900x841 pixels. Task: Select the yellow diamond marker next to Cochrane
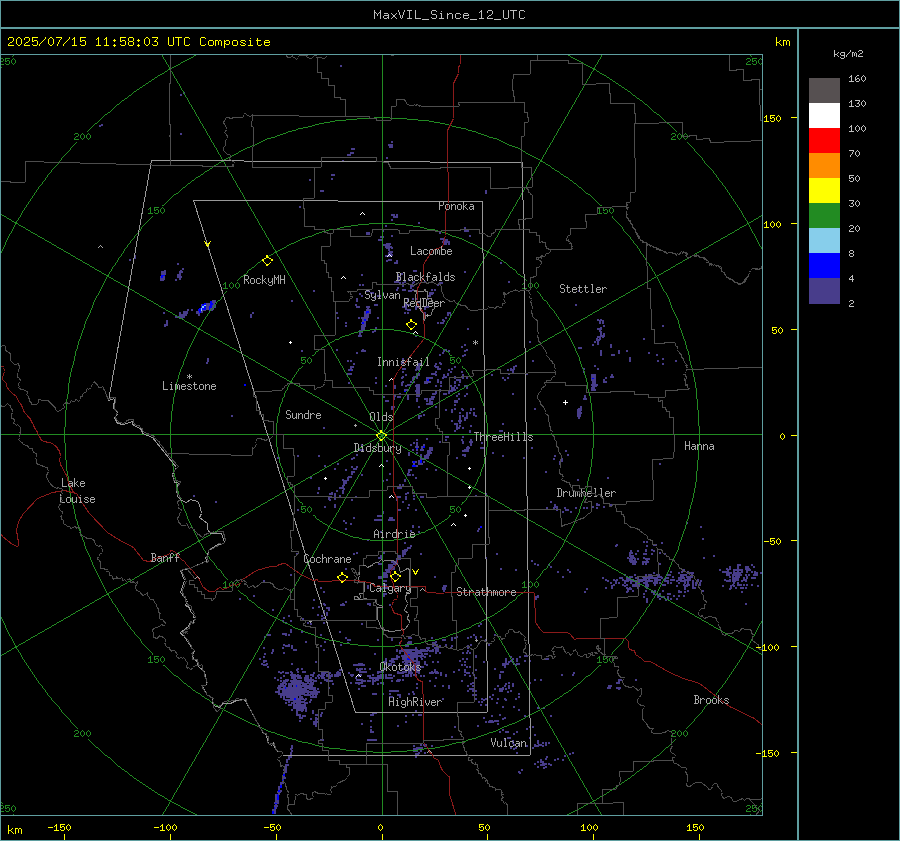point(342,577)
